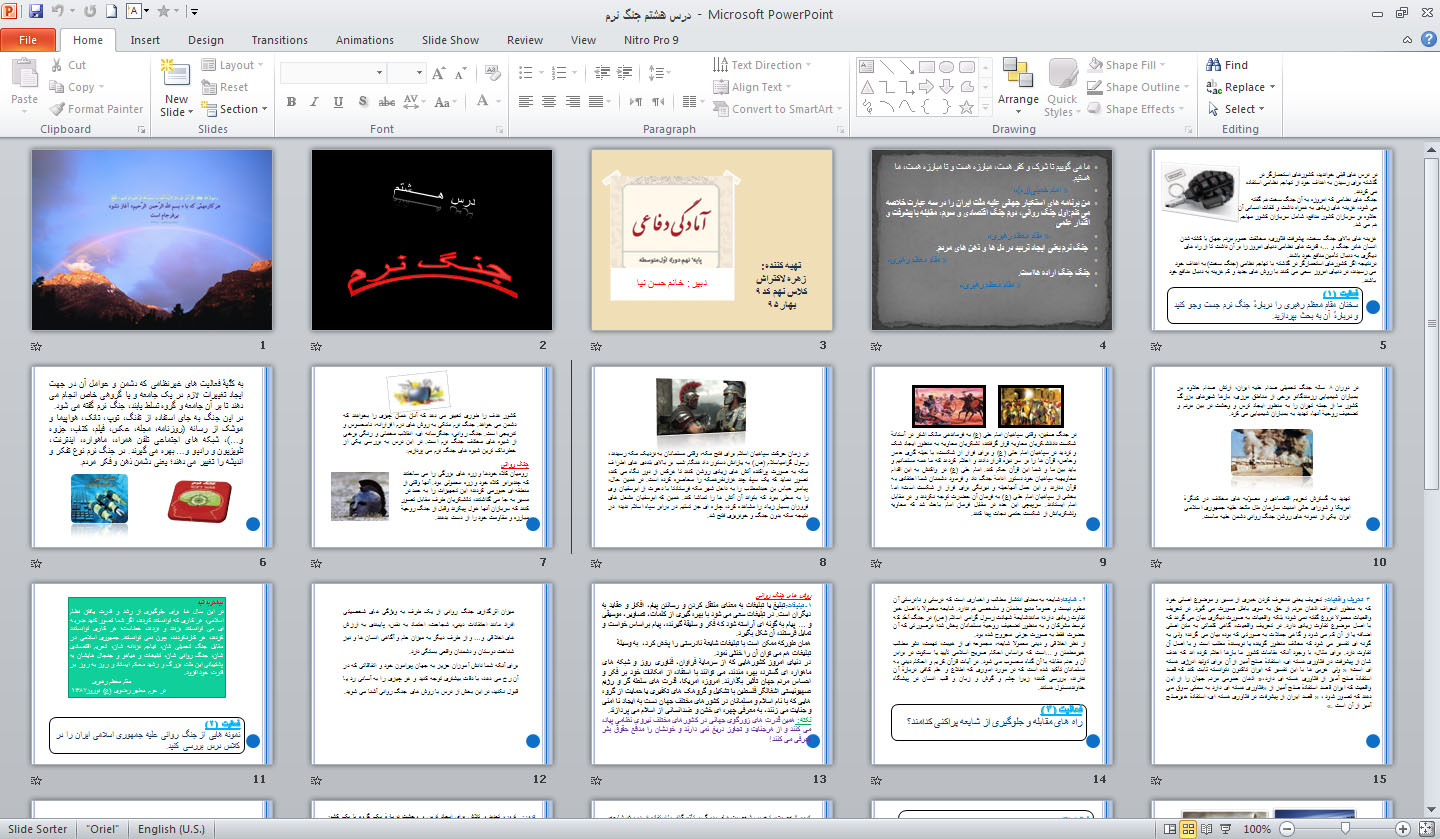The image size is (1440, 839).
Task: Toggle the Slide Sorter view button
Action: (x=1189, y=829)
